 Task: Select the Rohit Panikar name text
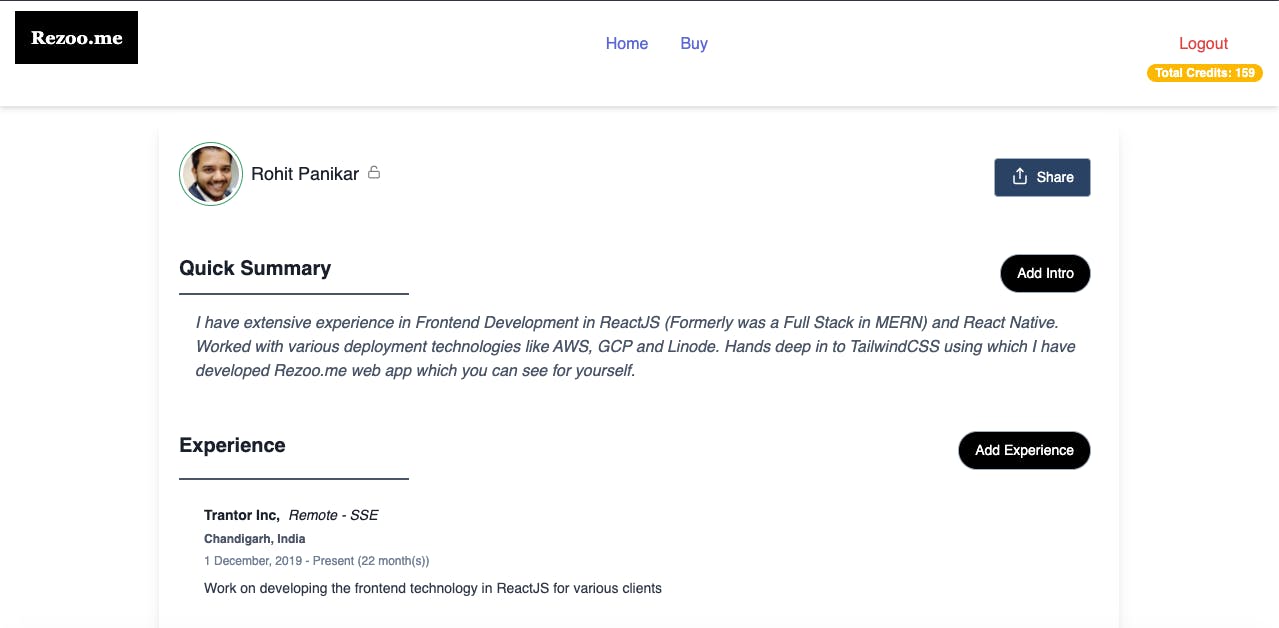tap(305, 174)
